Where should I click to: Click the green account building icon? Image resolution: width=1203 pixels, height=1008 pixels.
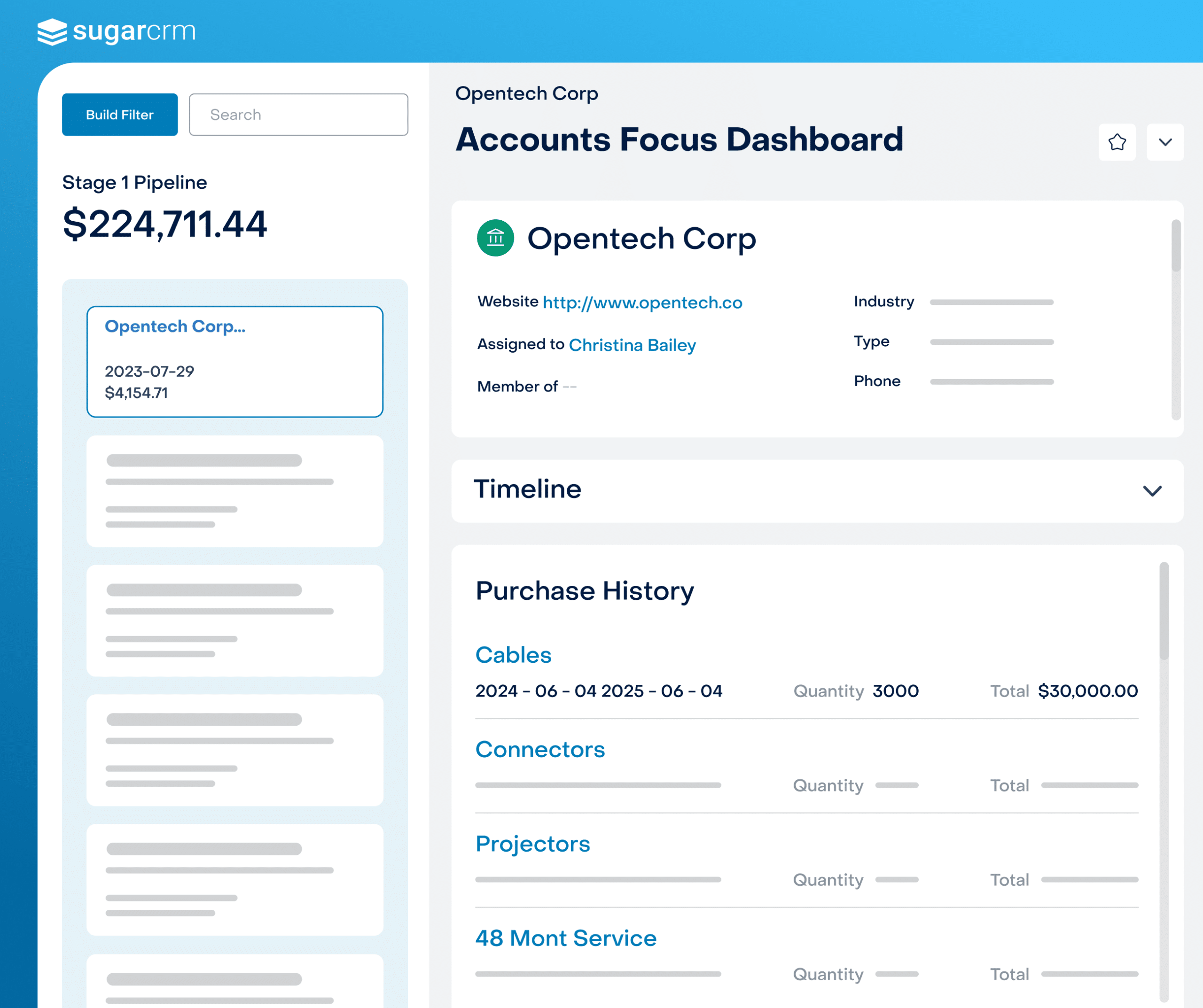tap(495, 238)
